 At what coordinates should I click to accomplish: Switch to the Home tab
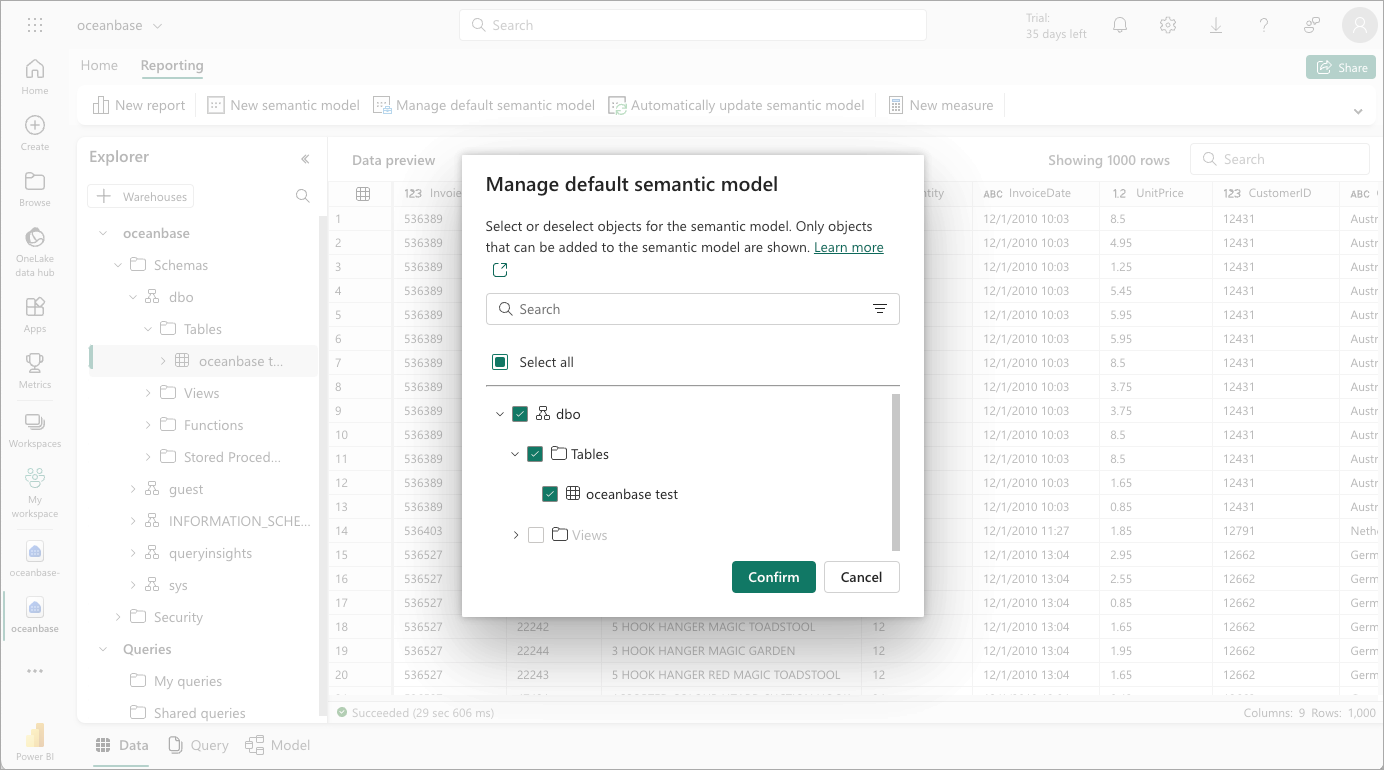(x=99, y=66)
